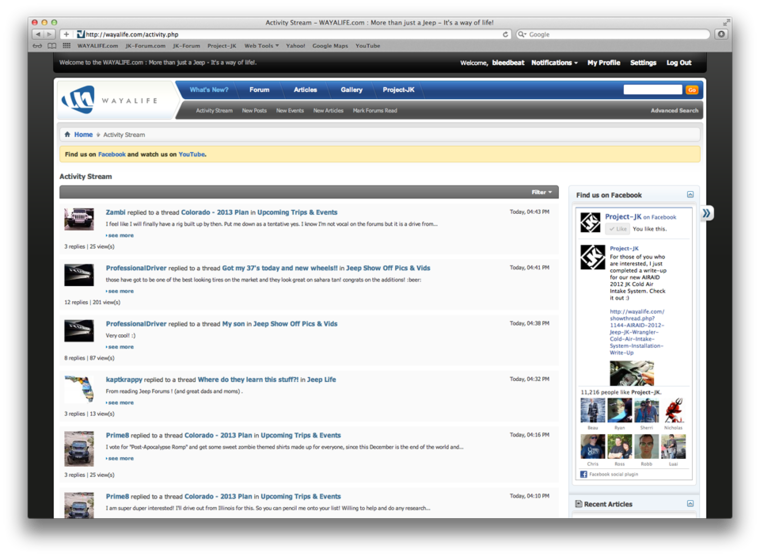Open the Filter dropdown
The image size is (760, 557).
click(x=541, y=192)
